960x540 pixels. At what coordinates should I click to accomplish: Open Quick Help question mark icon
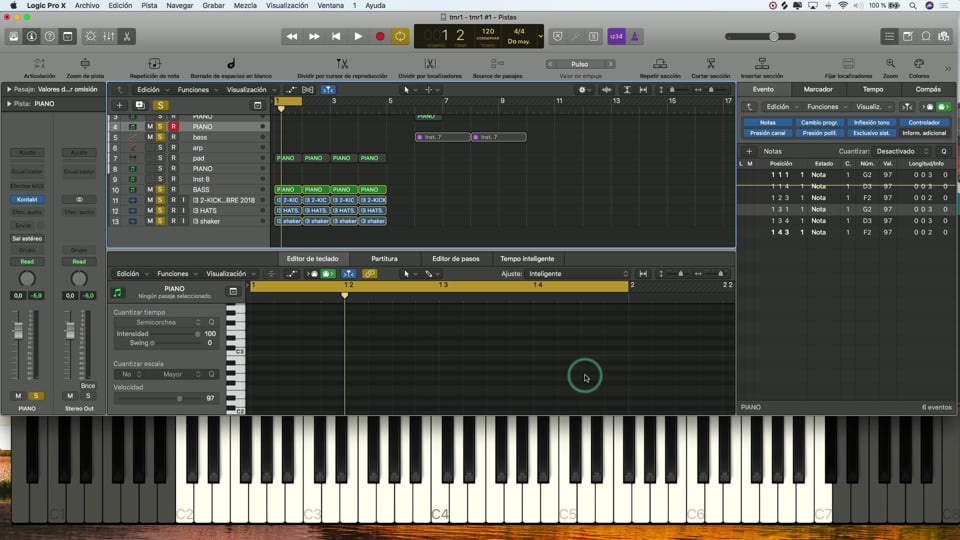click(50, 37)
